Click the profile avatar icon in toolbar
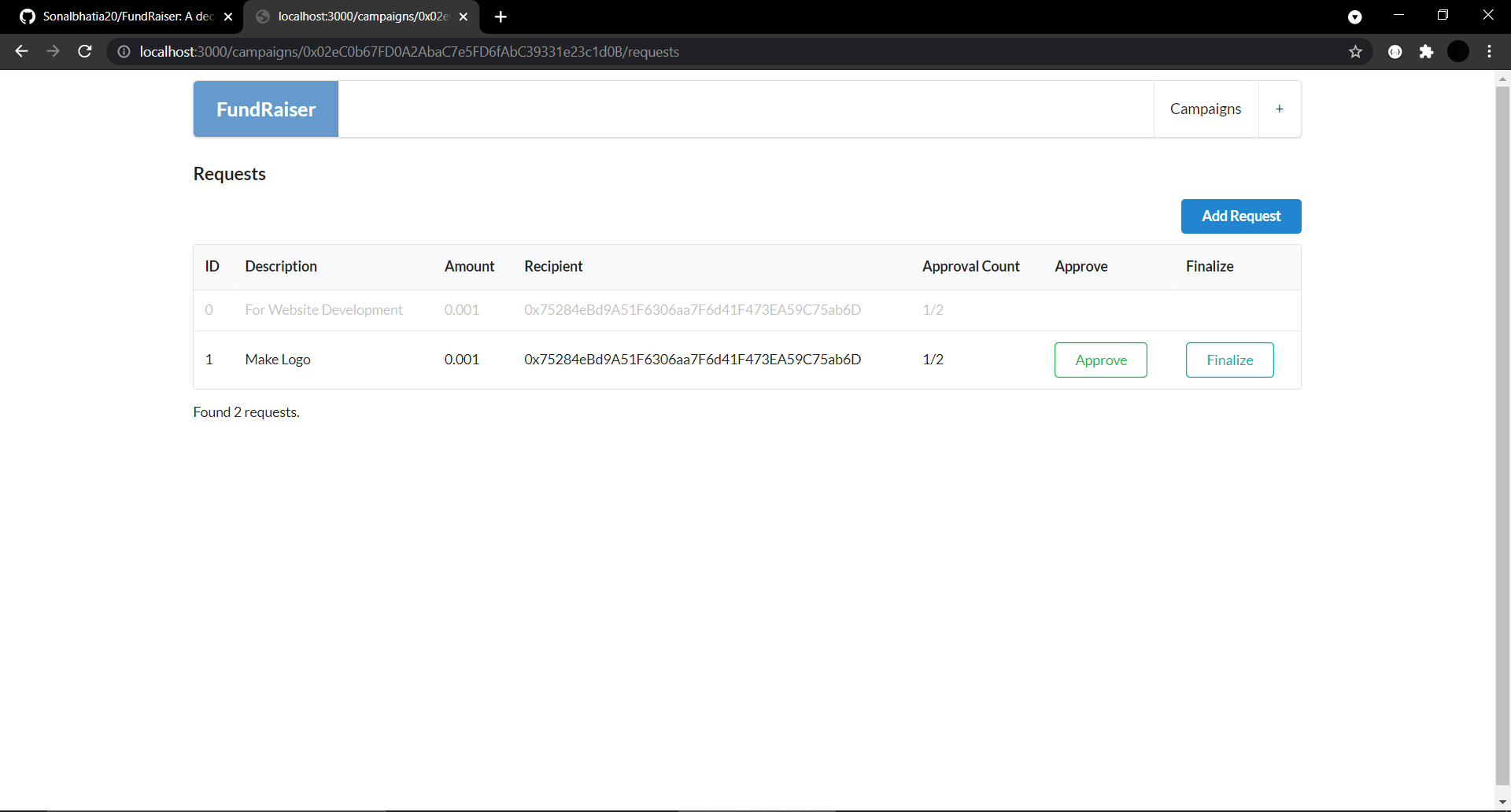 [x=1458, y=51]
